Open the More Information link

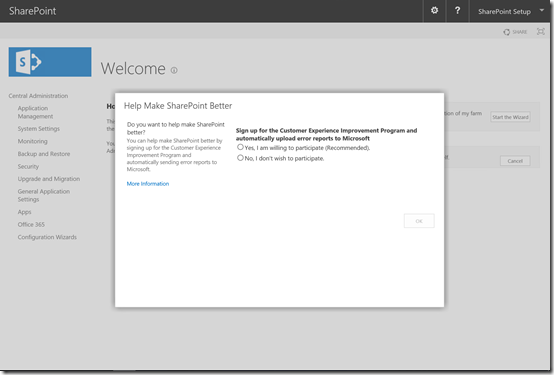pyautogui.click(x=148, y=184)
